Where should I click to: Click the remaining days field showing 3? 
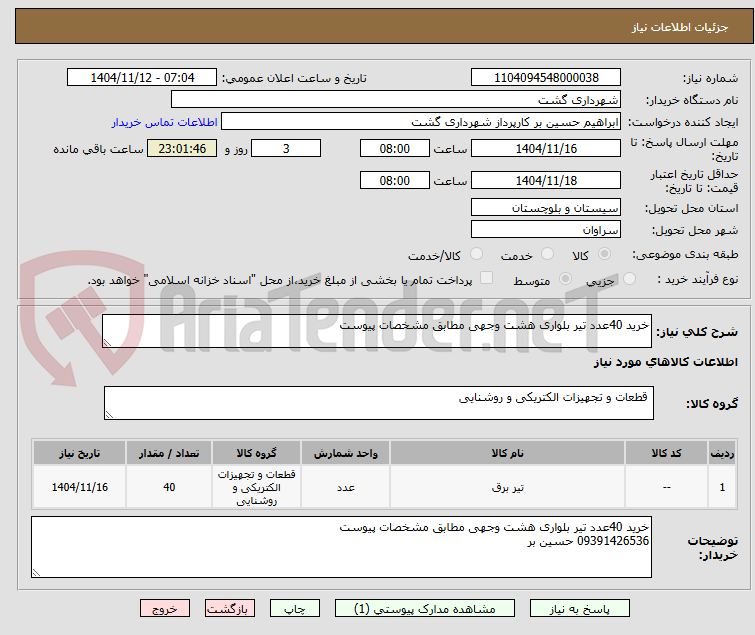[286, 148]
